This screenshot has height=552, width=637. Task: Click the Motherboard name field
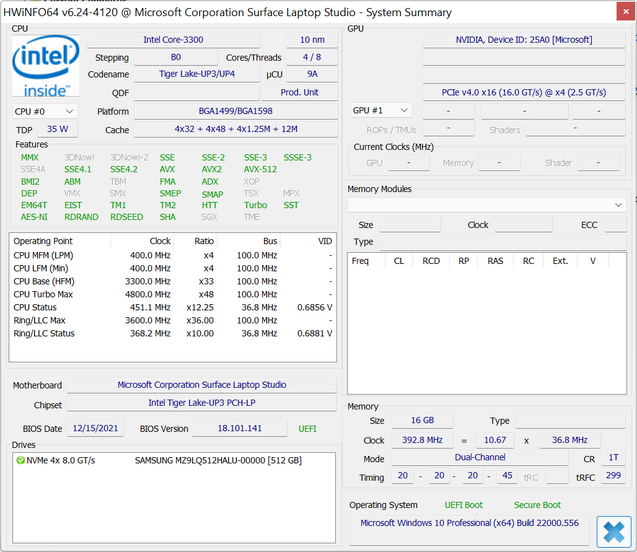coord(202,384)
